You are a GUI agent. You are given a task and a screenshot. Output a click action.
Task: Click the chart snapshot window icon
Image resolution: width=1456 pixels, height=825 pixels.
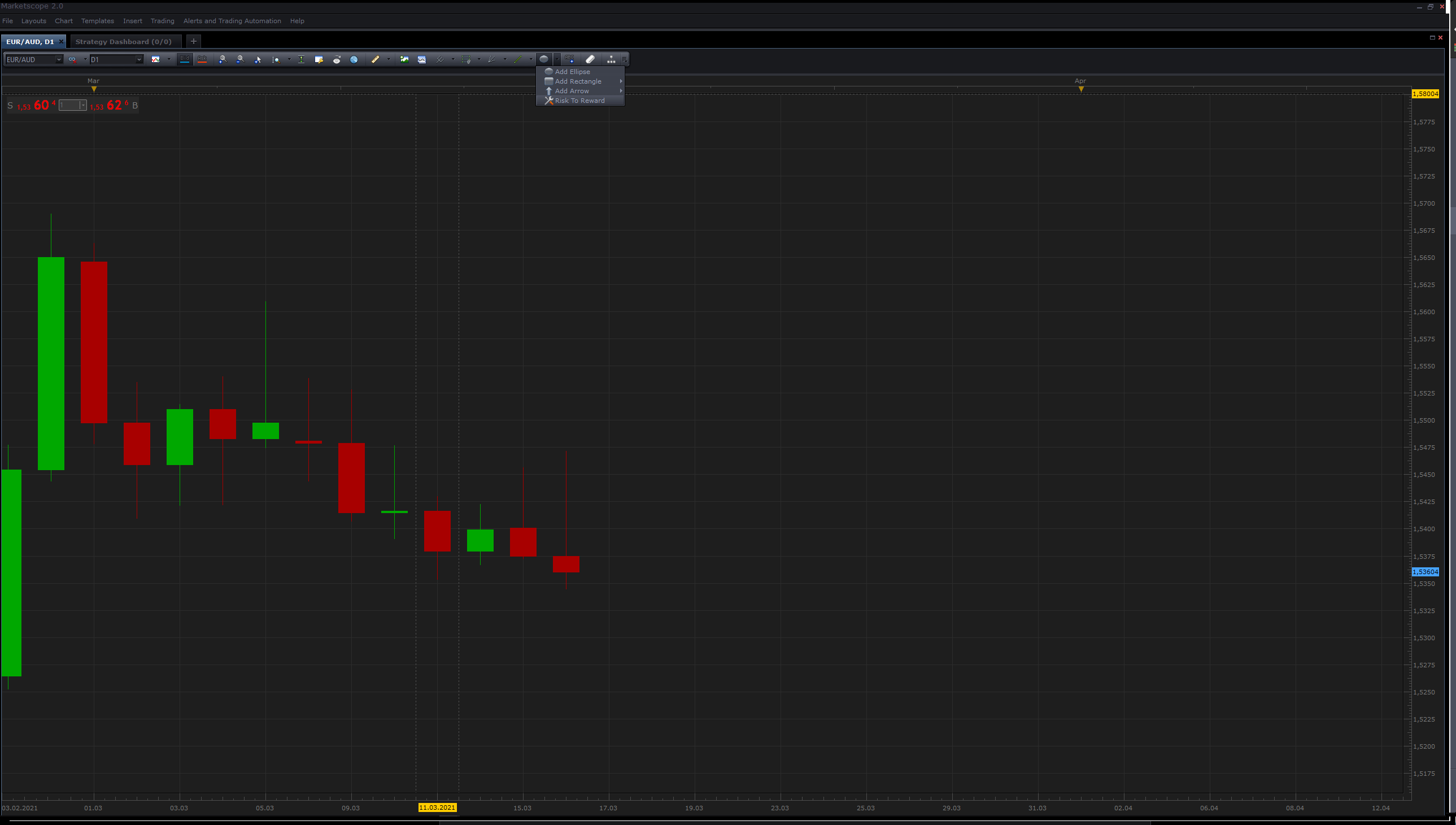click(x=422, y=59)
